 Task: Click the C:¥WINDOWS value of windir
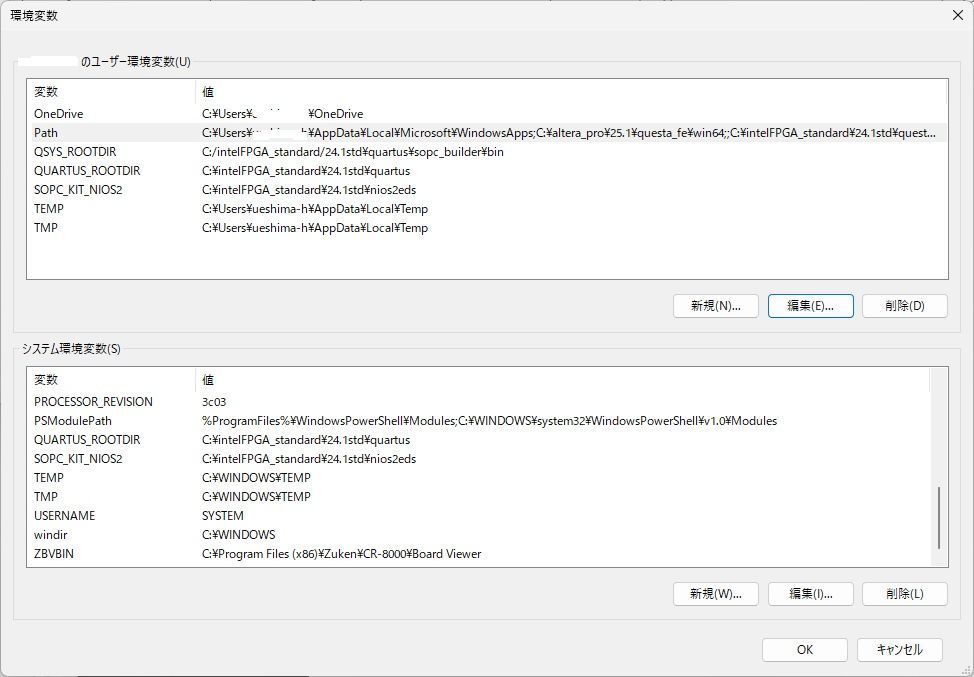click(239, 535)
